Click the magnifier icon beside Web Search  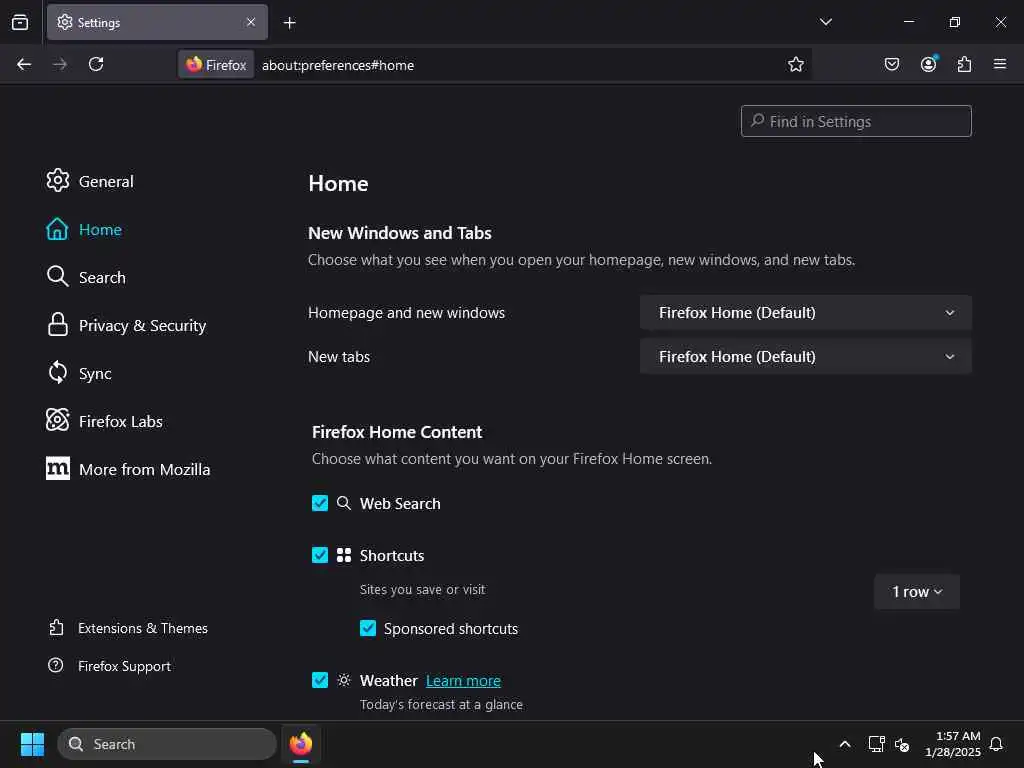point(344,503)
